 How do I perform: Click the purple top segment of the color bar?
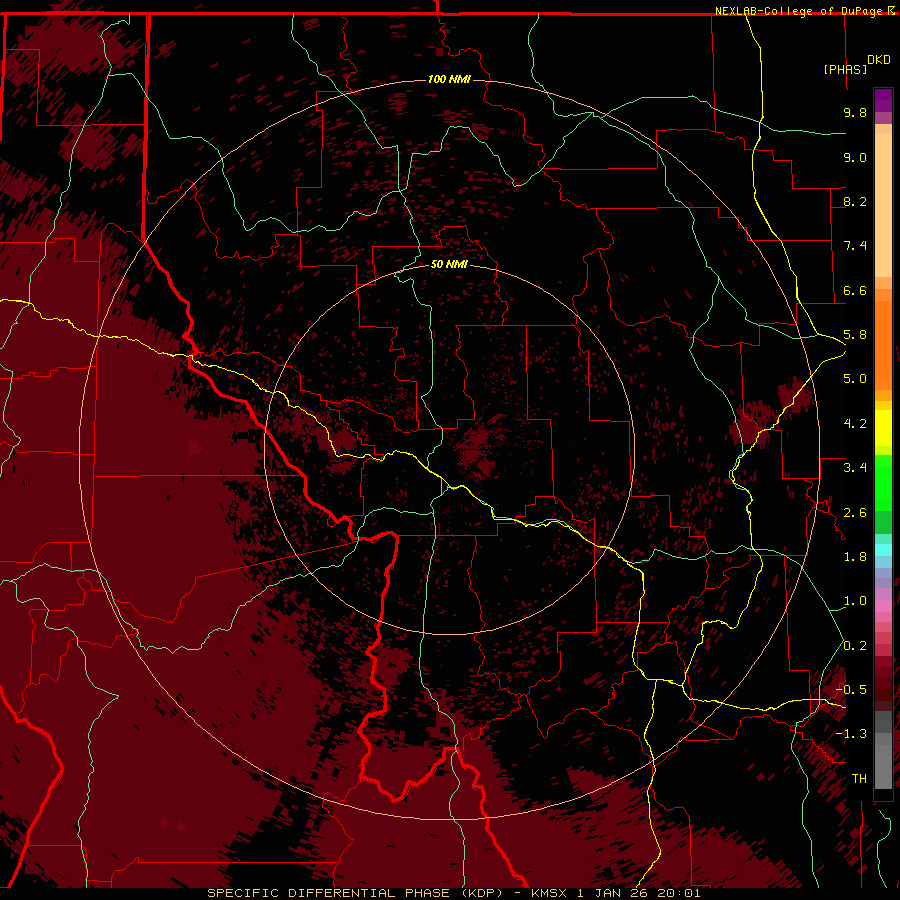pos(883,100)
